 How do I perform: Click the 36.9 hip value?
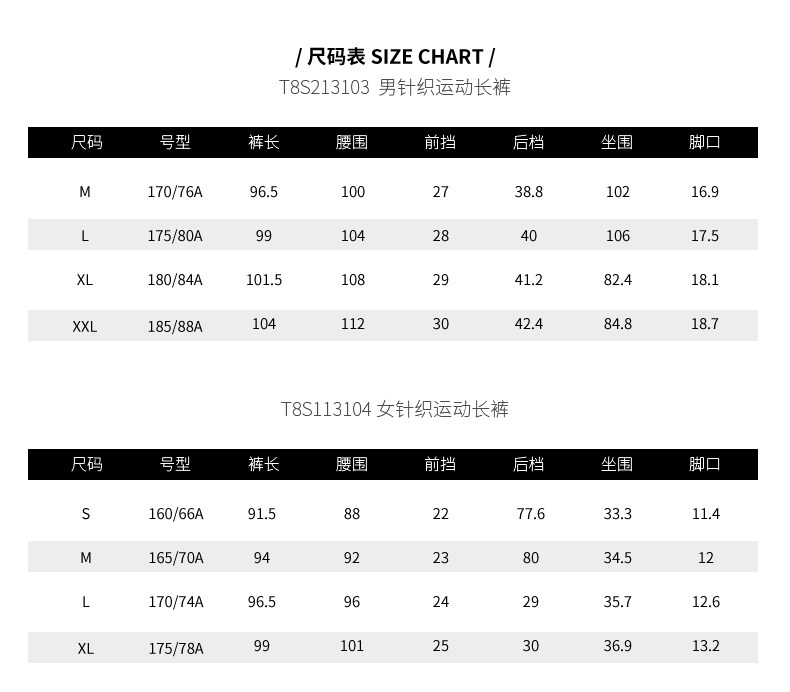[618, 646]
